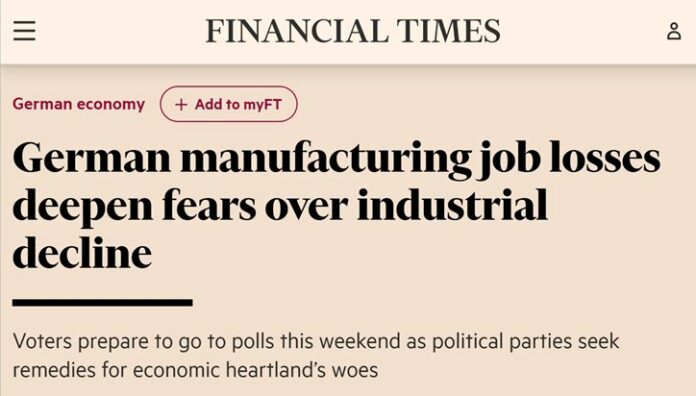
Task: Click 'political parties seek' in the standfirst
Action: [525, 341]
